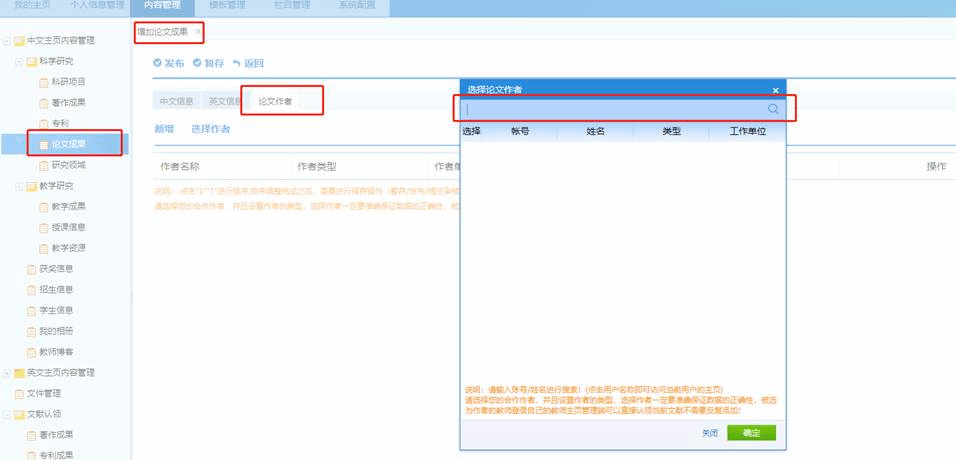The width and height of the screenshot is (956, 460).
Task: Switch to the 中文信息 tab
Action: click(x=176, y=101)
